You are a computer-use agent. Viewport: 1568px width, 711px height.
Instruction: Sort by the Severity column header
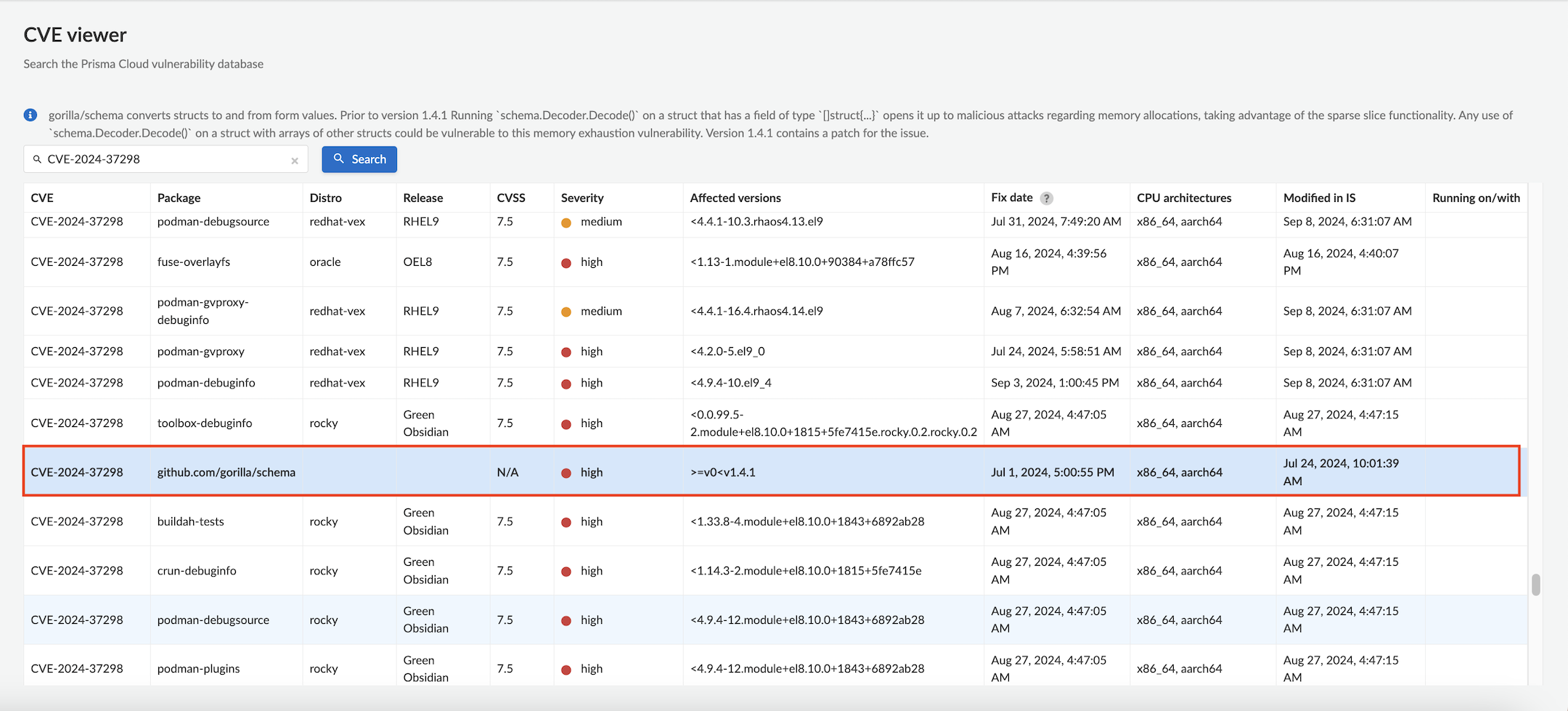(x=581, y=198)
